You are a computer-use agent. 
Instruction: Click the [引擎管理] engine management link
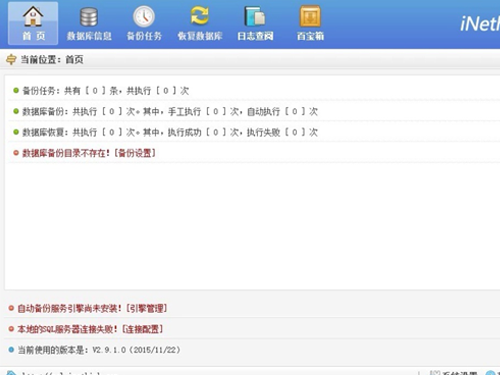click(146, 308)
